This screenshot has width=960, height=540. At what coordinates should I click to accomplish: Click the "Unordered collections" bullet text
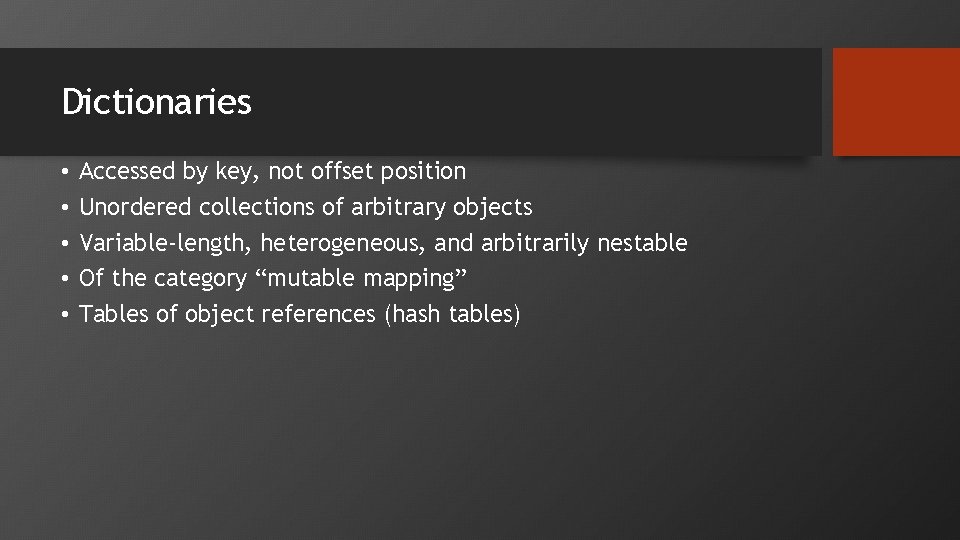(x=305, y=208)
